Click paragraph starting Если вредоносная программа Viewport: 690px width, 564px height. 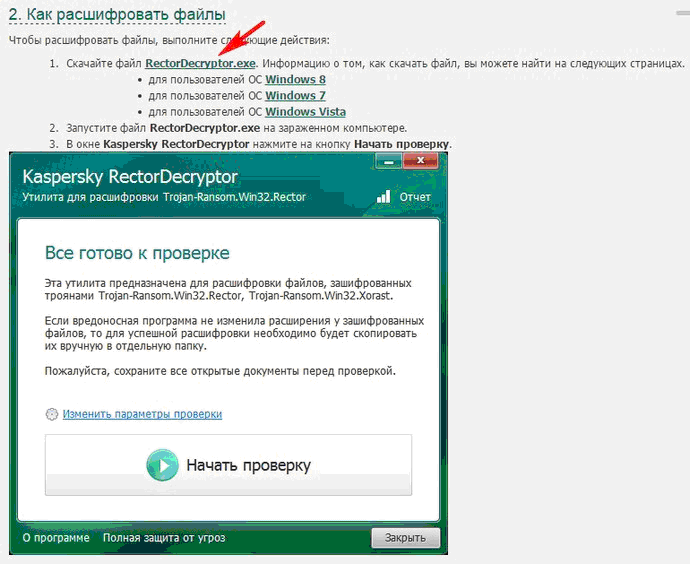(235, 333)
